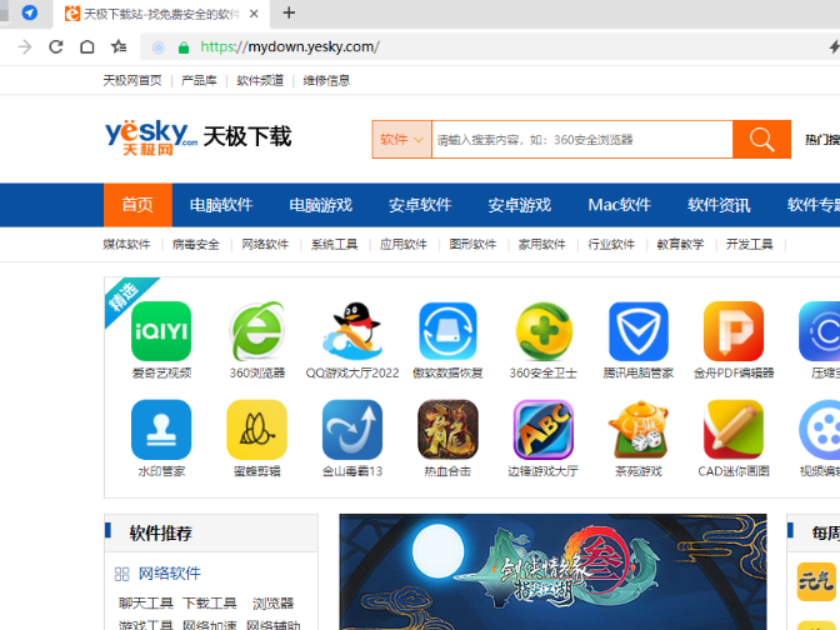840x630 pixels.
Task: Open the film reel video editor icon
Action: pyautogui.click(x=820, y=430)
